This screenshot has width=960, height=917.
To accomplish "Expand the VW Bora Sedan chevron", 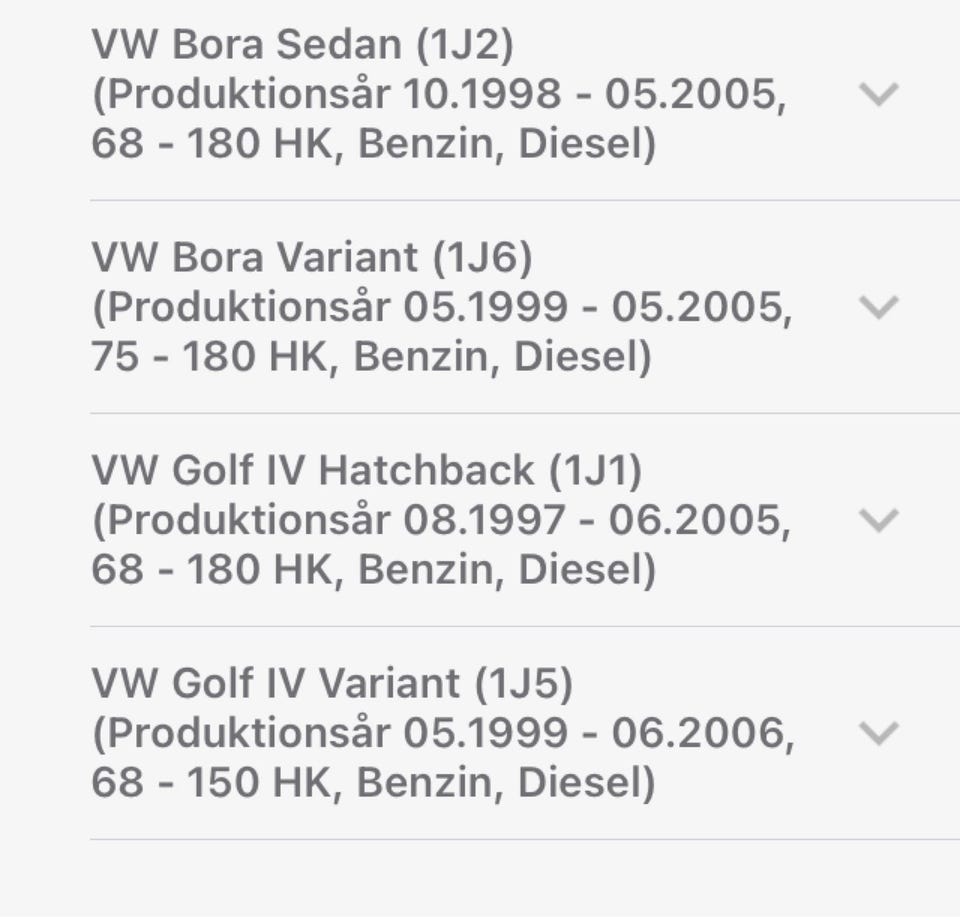I will tap(879, 94).
